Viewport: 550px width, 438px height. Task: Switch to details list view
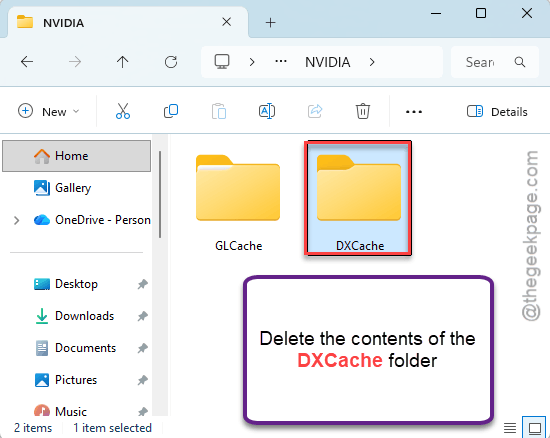click(510, 428)
